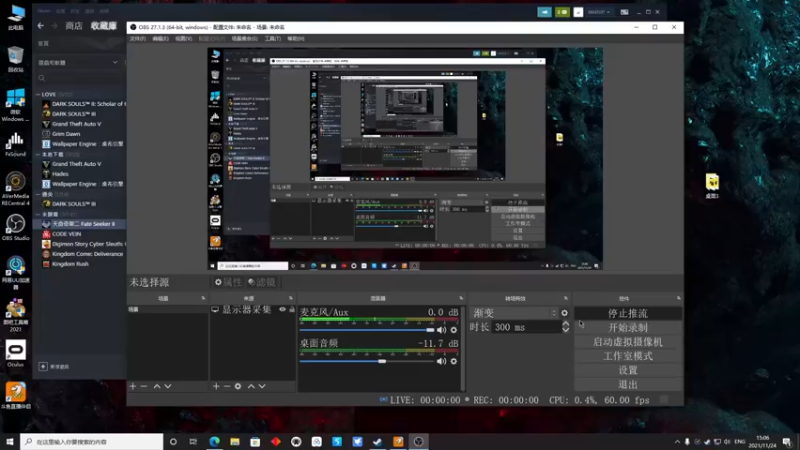Increase transition duration with up stepper
This screenshot has height=450, width=800.
pyautogui.click(x=565, y=324)
